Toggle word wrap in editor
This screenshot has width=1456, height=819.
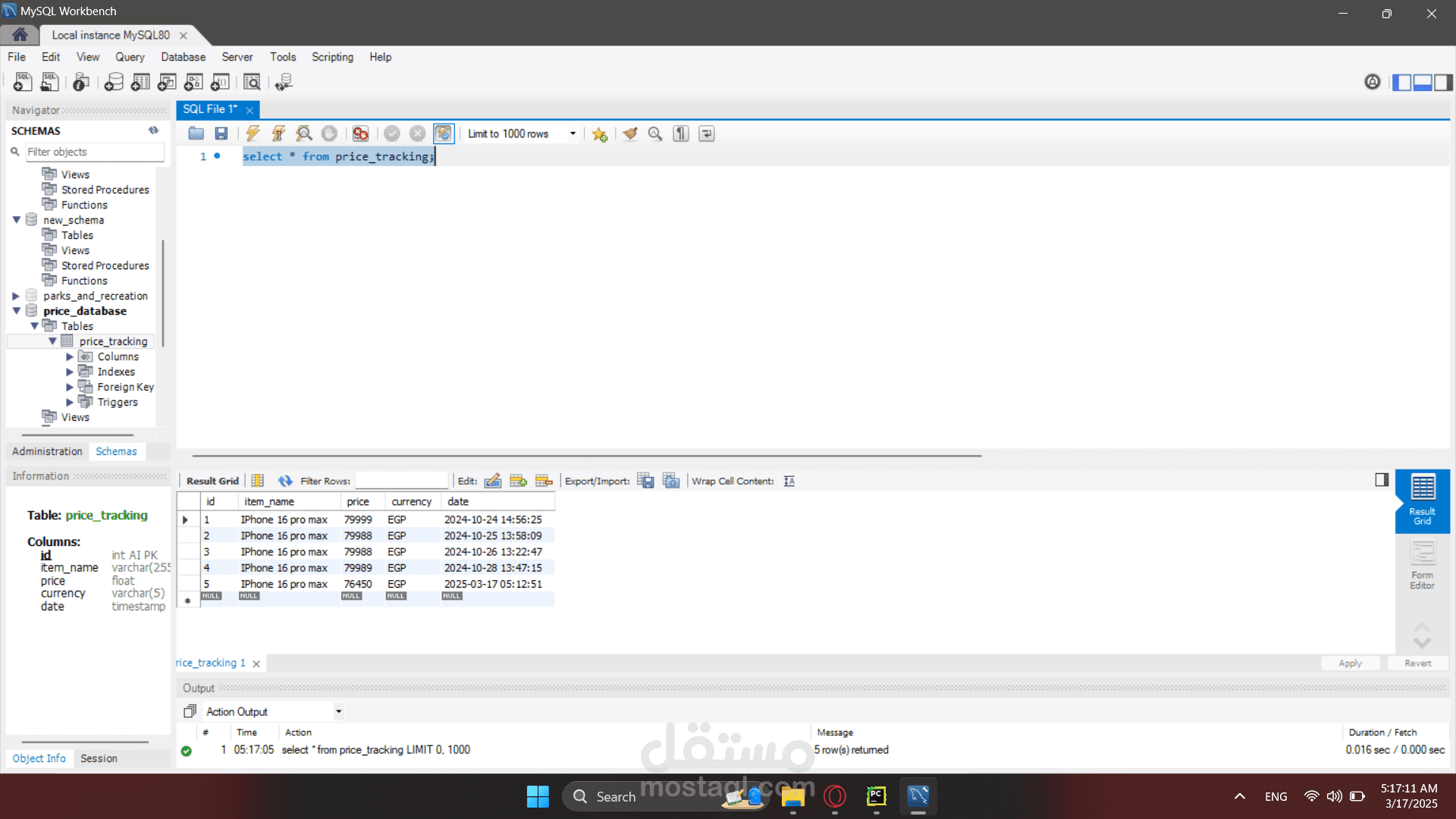pyautogui.click(x=707, y=134)
